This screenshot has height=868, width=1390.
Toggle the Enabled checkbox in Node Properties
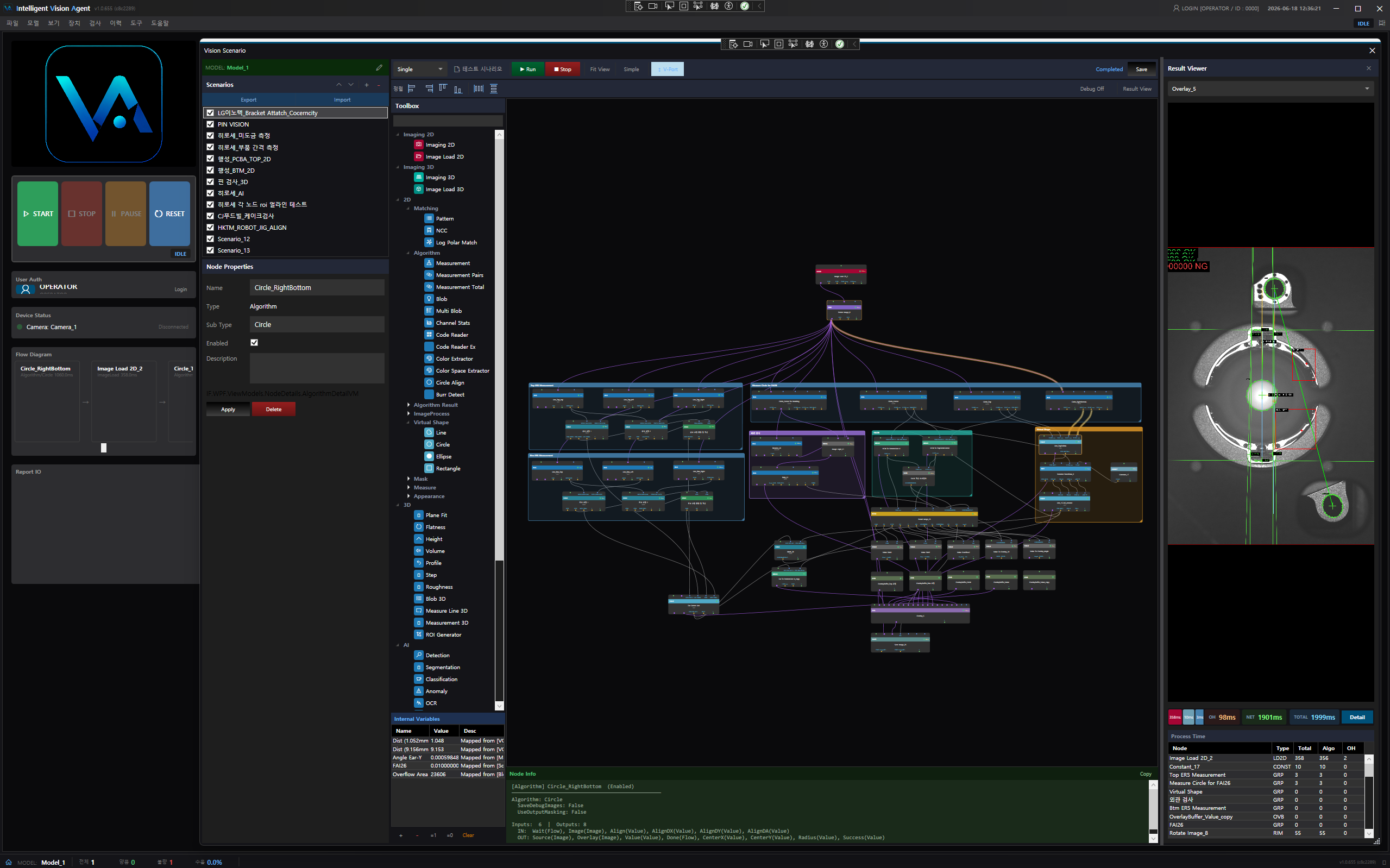(x=254, y=343)
